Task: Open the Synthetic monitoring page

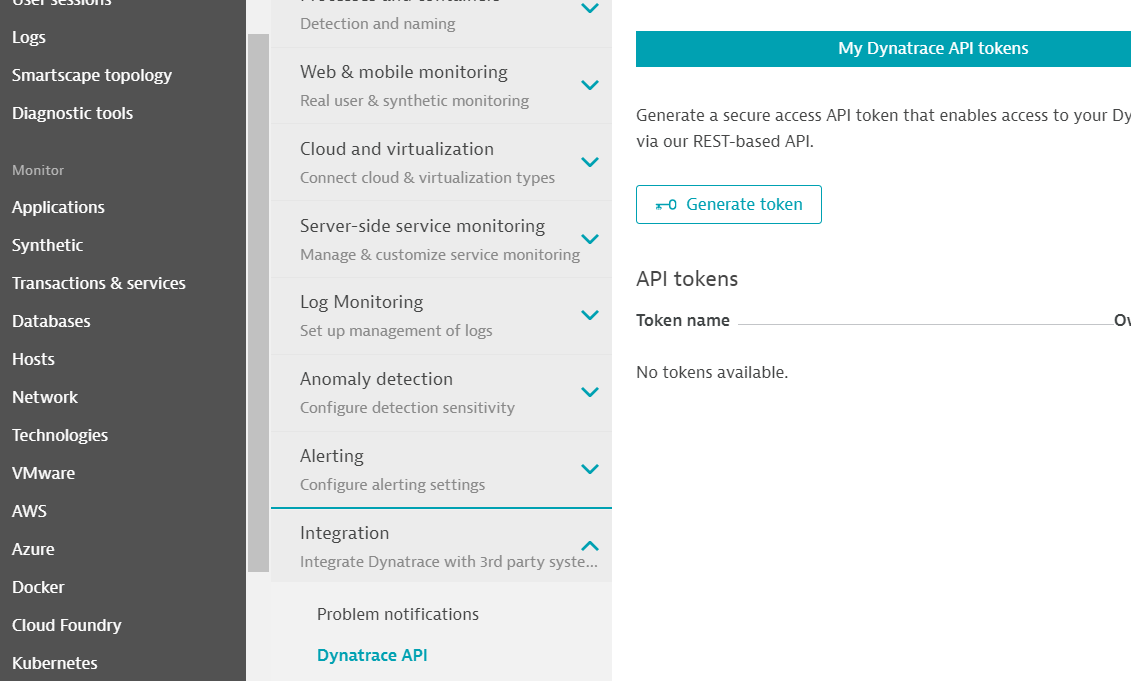Action: coord(47,245)
